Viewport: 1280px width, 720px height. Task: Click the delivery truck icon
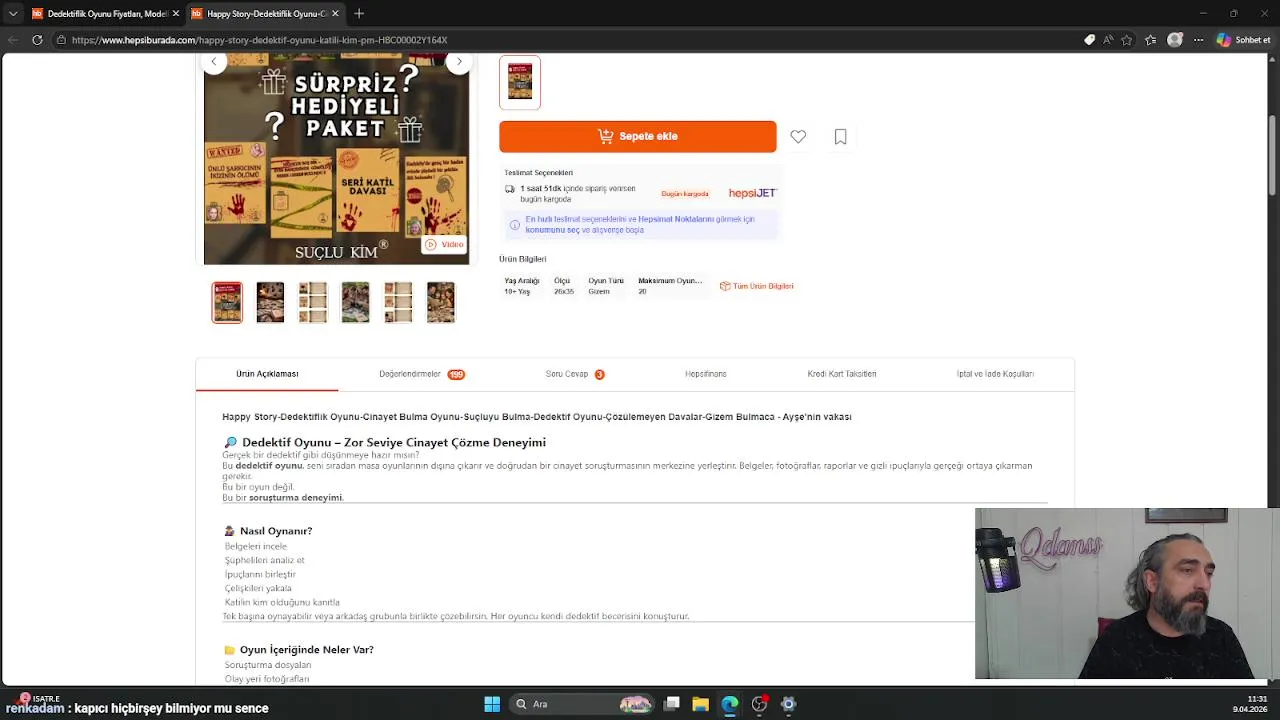pyautogui.click(x=510, y=189)
